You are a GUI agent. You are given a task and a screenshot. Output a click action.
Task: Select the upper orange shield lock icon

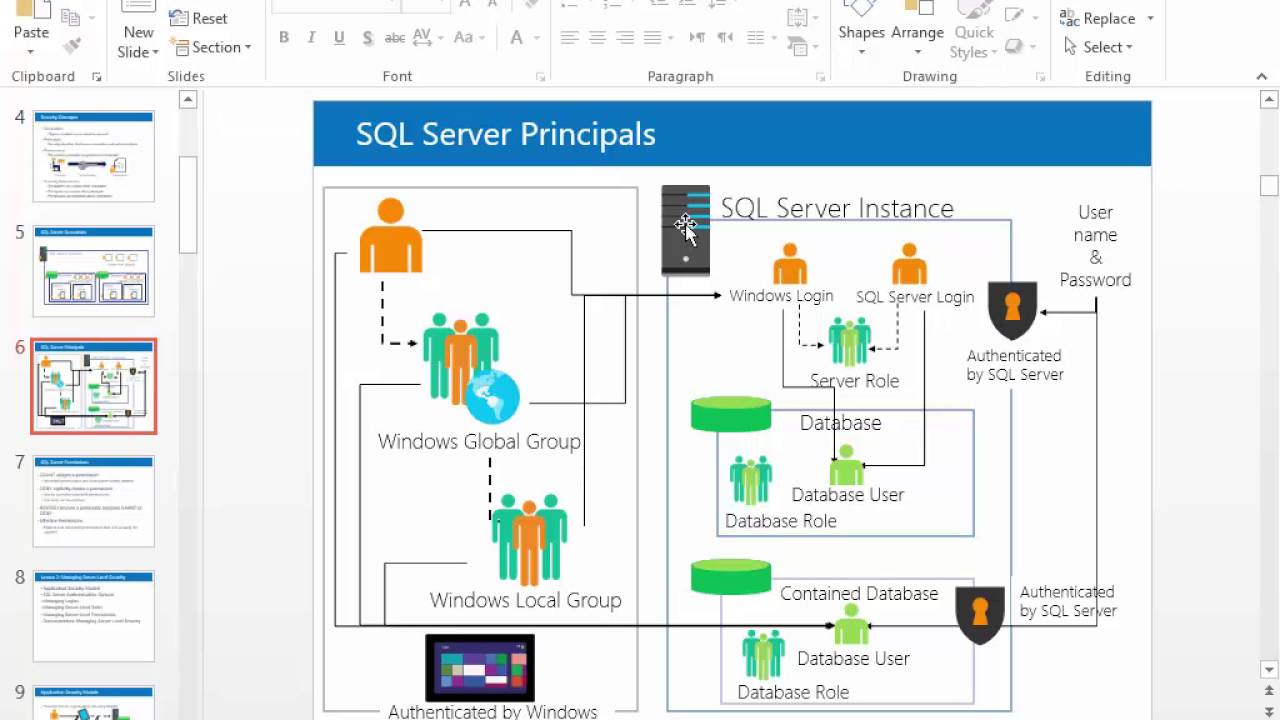(1012, 310)
